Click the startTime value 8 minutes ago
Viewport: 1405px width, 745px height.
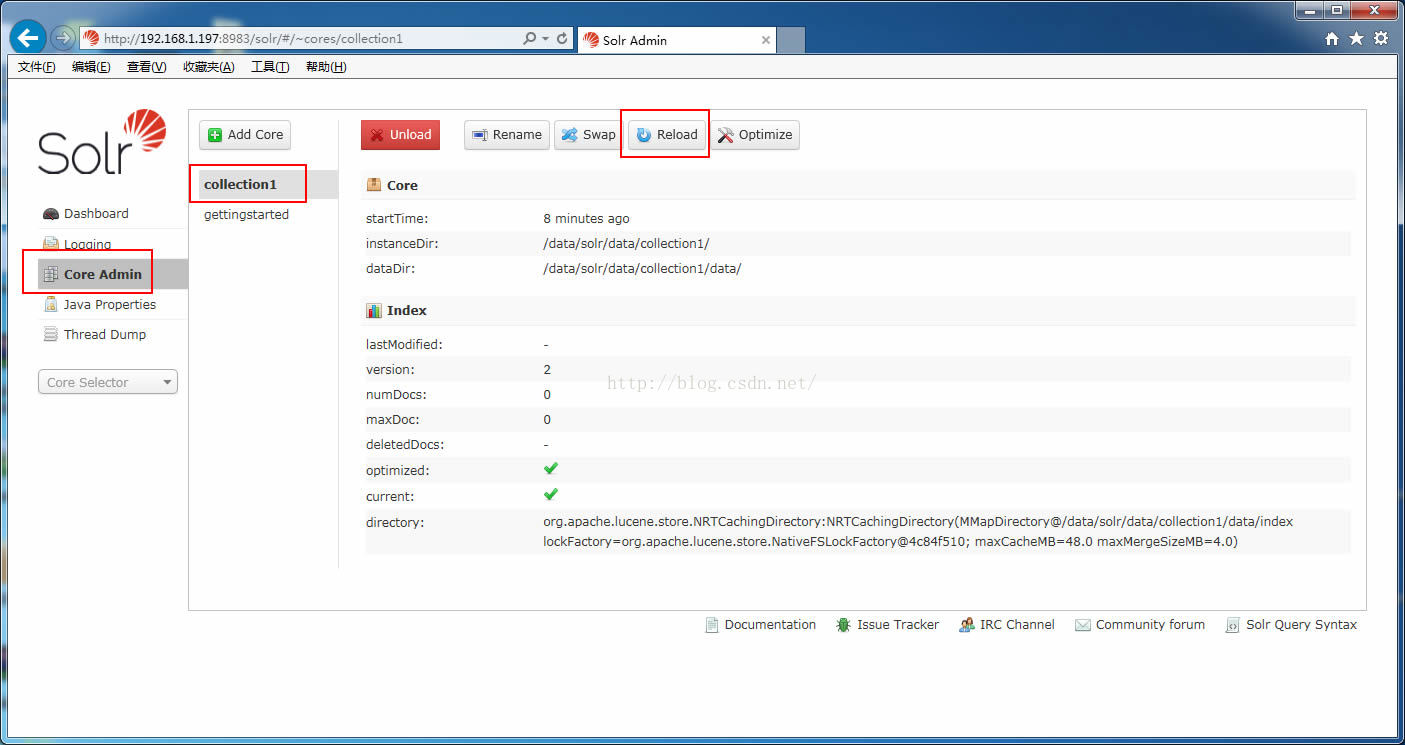(x=587, y=218)
